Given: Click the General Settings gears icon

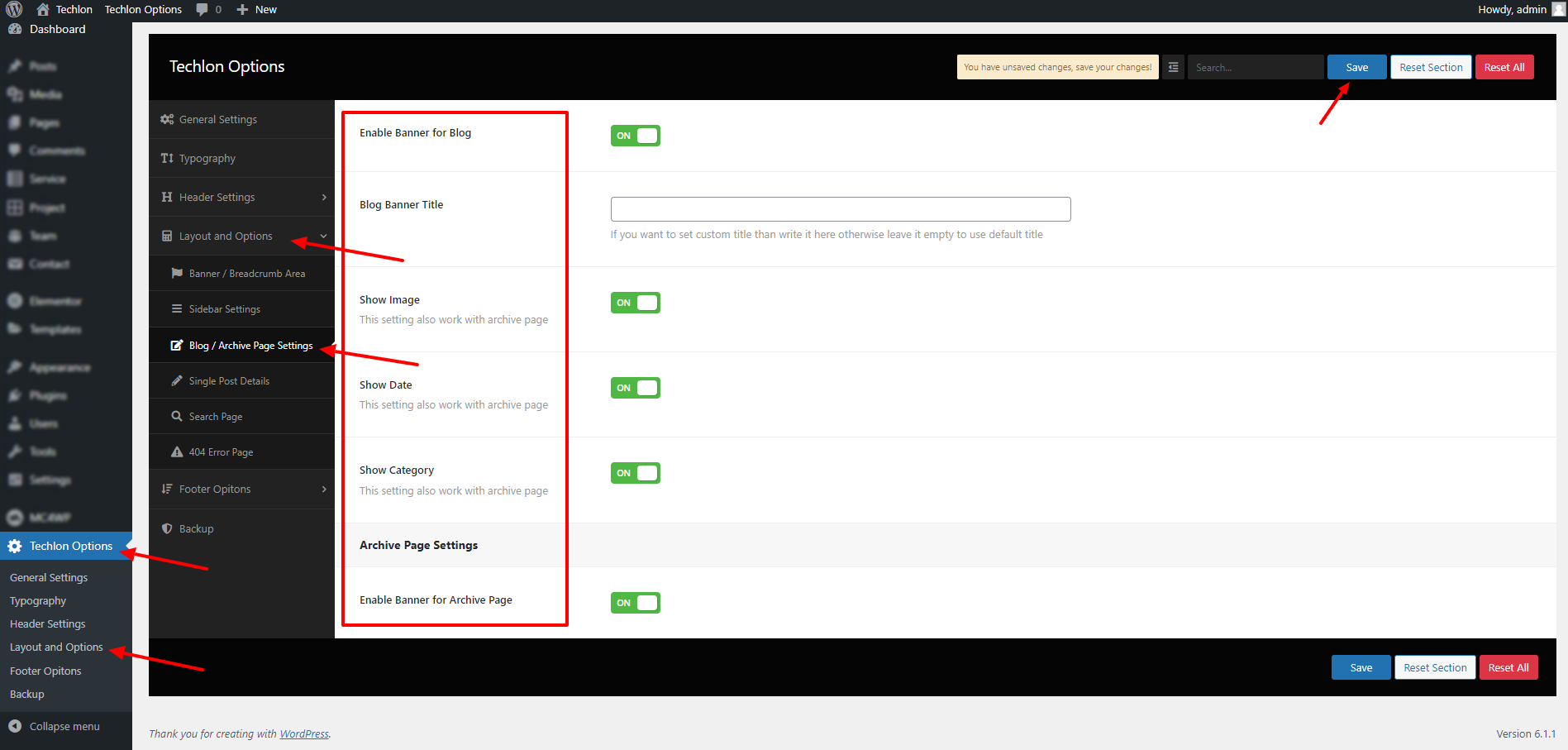Looking at the screenshot, I should click(x=167, y=119).
